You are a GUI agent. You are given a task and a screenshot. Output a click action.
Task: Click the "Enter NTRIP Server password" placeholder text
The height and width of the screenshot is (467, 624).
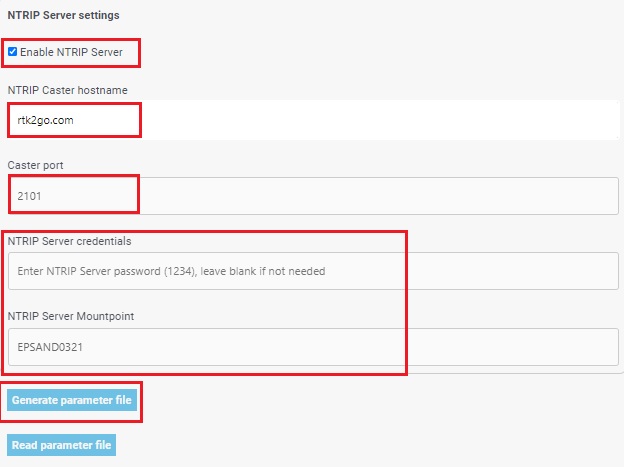(x=171, y=271)
